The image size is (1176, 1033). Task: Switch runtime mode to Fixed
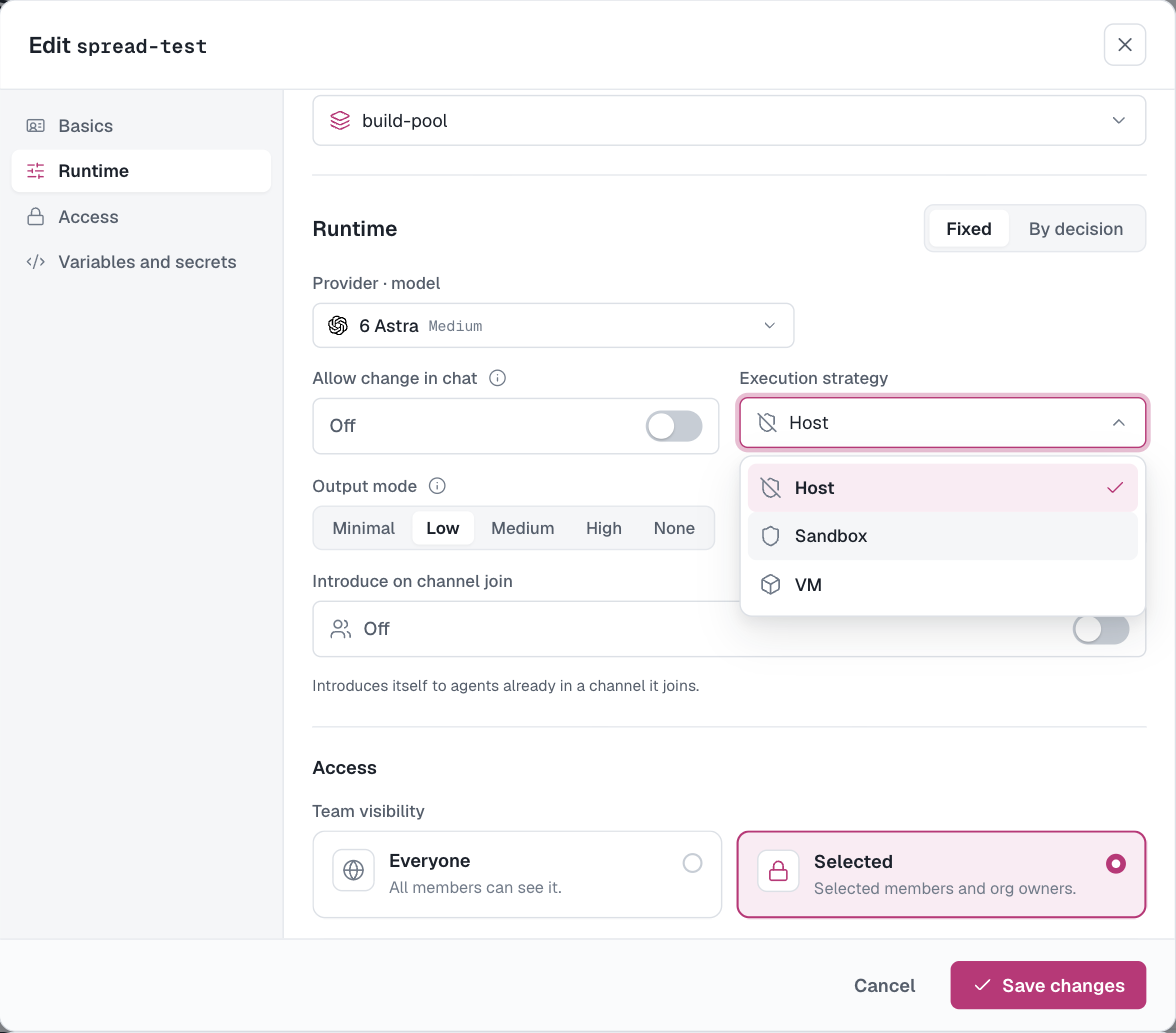point(968,229)
